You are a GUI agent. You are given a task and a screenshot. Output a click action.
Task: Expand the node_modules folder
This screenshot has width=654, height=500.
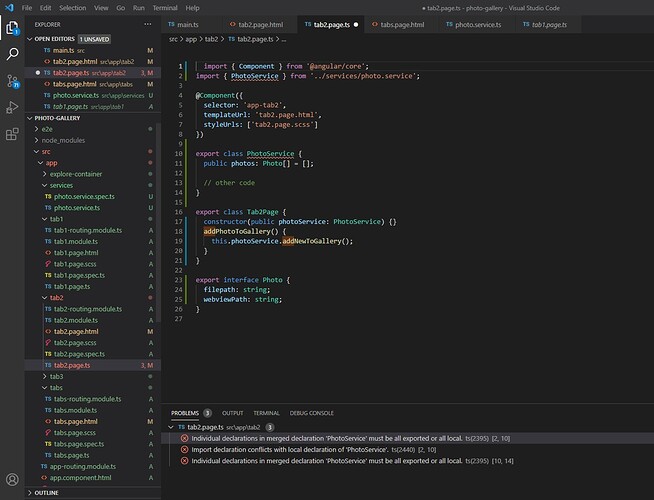[37, 140]
